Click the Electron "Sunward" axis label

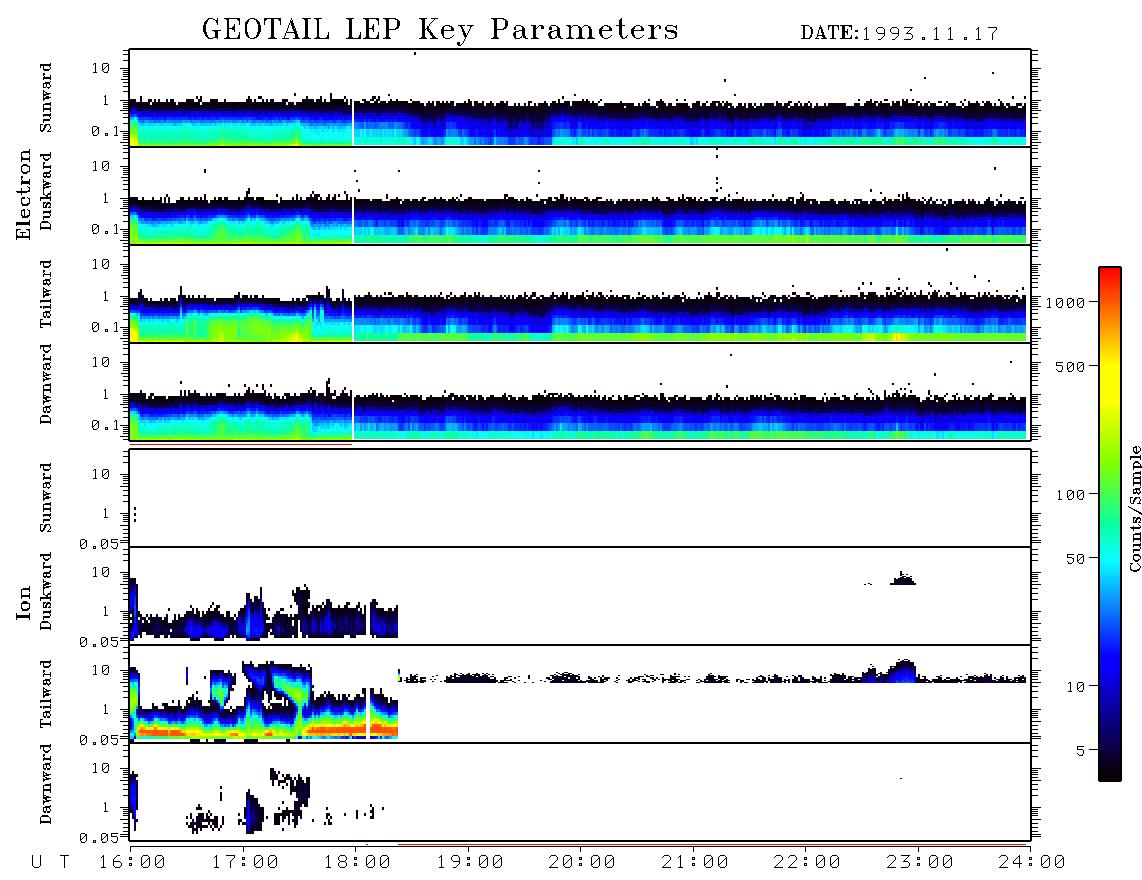[x=45, y=98]
